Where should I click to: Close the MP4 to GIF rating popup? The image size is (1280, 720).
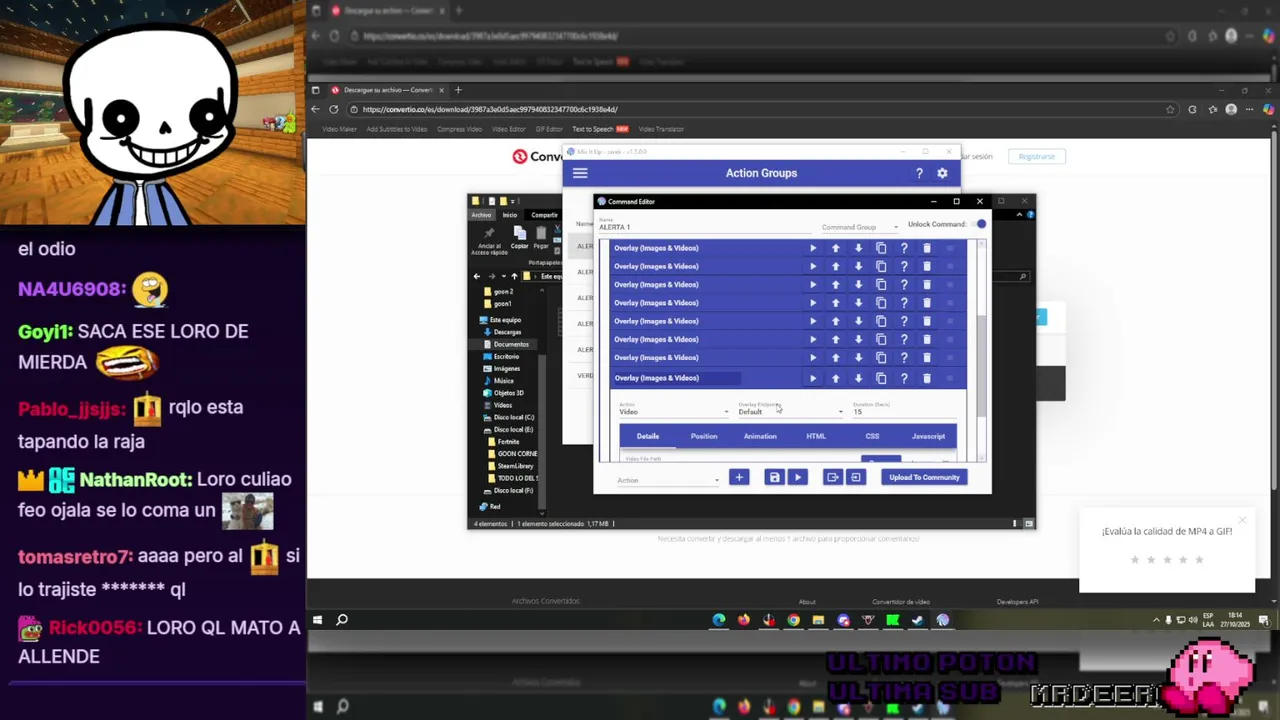click(x=1243, y=520)
